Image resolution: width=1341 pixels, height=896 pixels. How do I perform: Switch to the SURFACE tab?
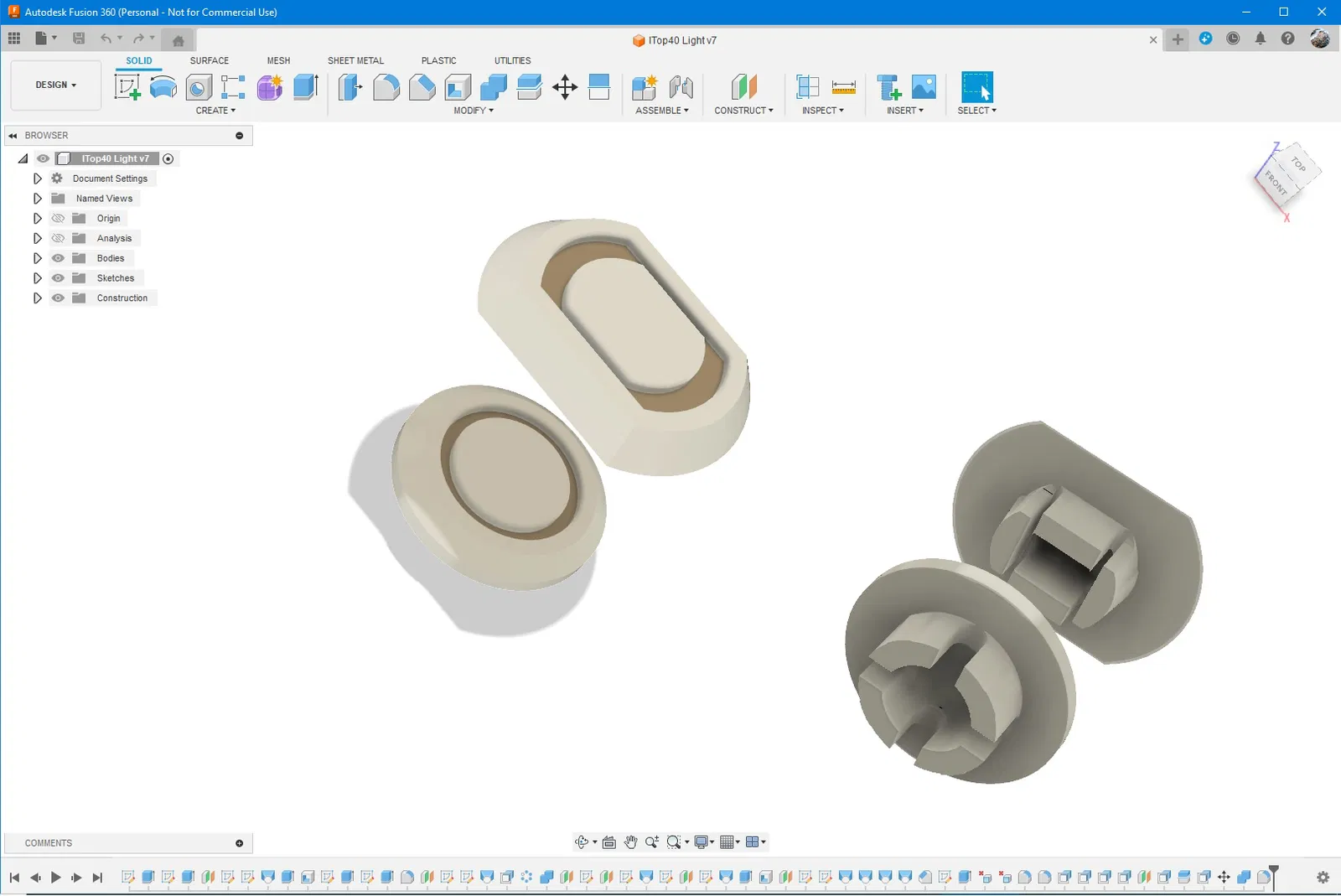point(210,60)
